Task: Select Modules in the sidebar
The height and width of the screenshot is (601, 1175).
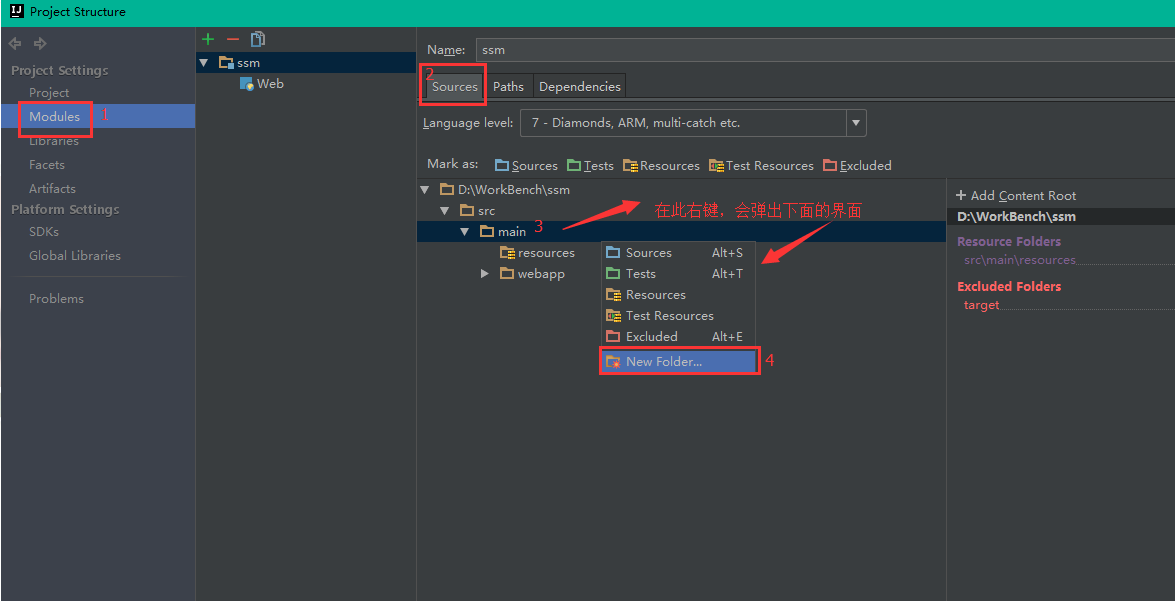Action: point(54,116)
